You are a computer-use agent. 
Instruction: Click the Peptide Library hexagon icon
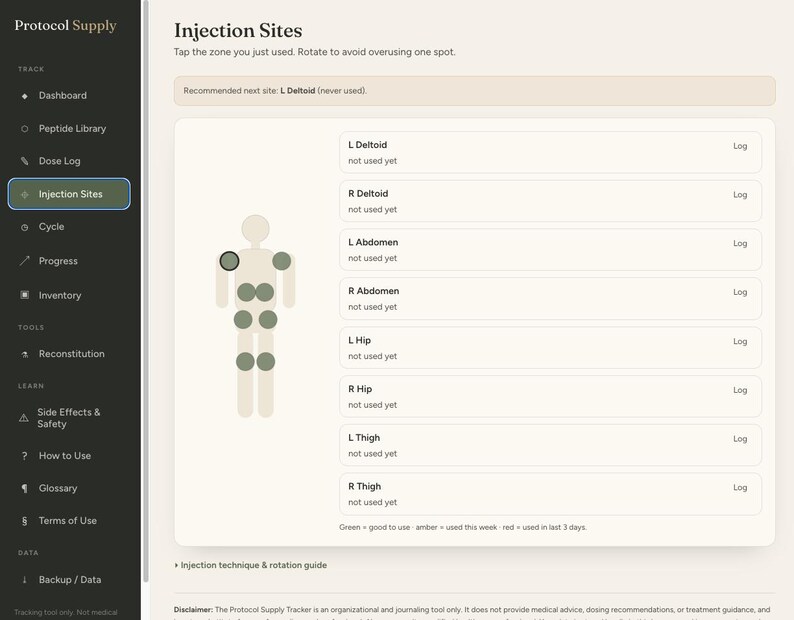point(24,129)
